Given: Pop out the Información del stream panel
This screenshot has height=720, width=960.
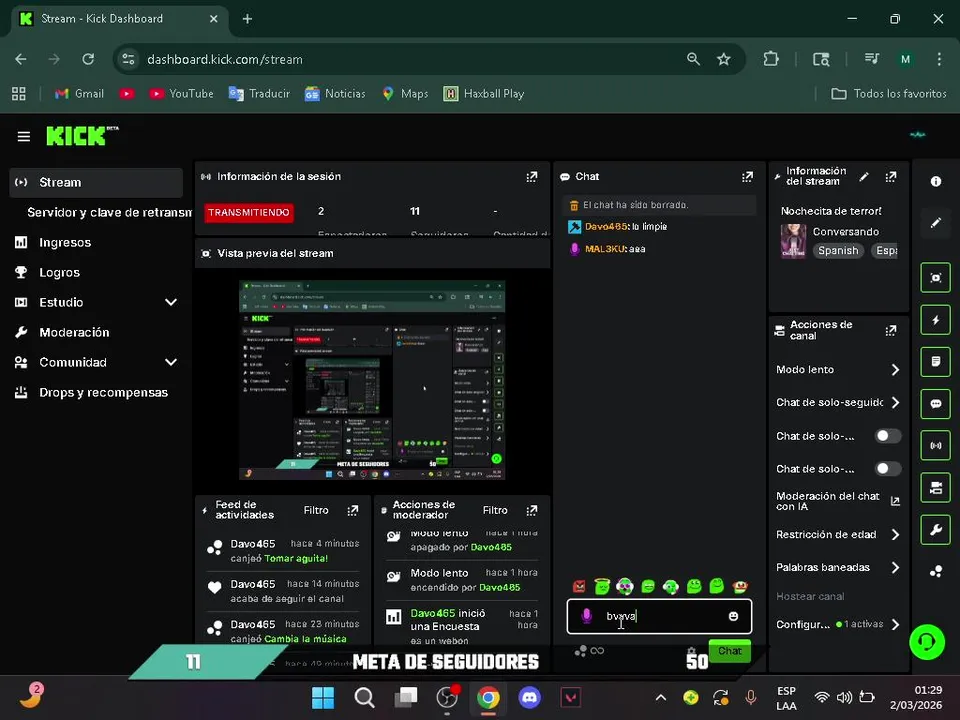Looking at the screenshot, I should [891, 177].
